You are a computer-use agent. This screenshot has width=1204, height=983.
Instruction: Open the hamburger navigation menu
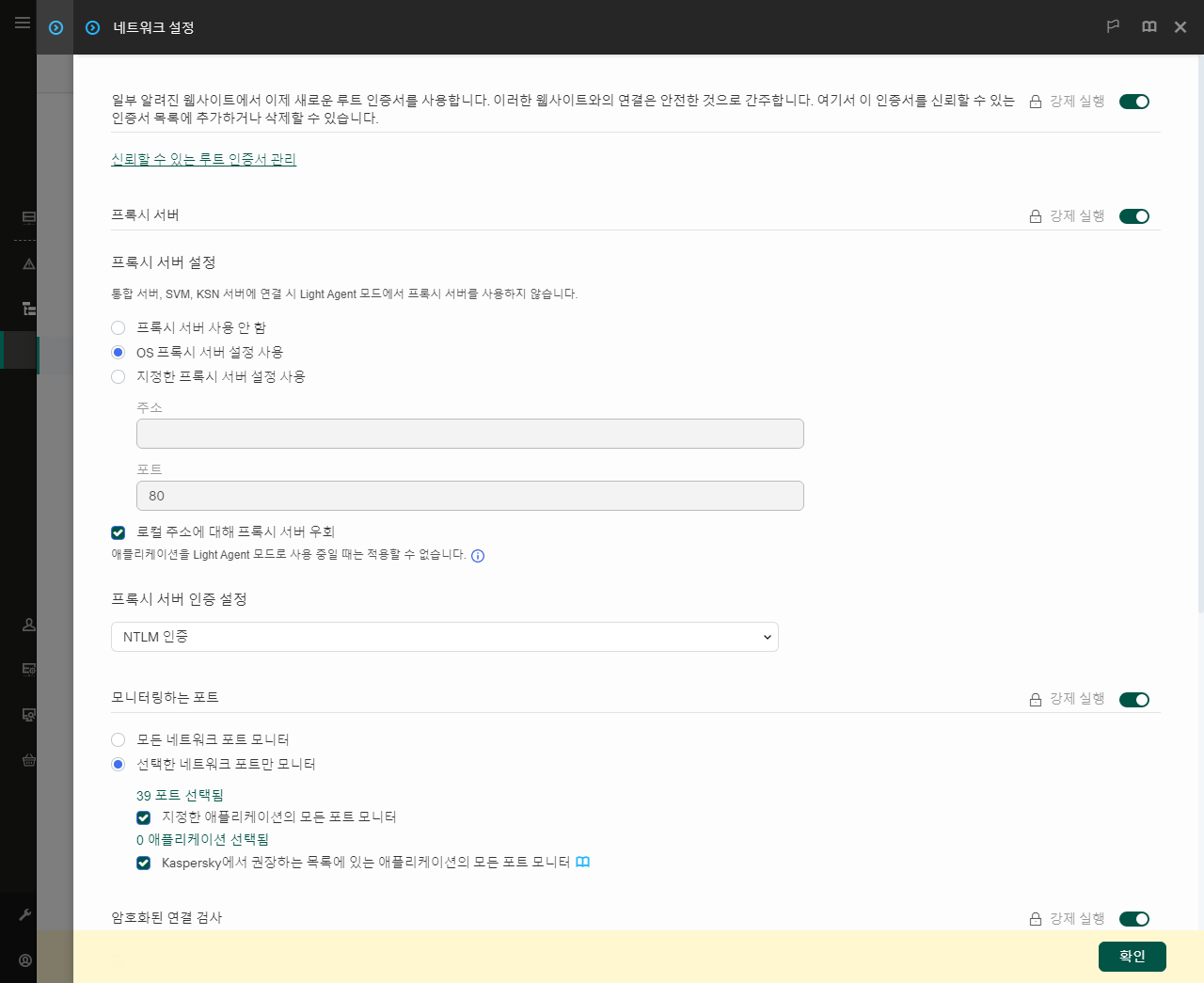[x=22, y=23]
